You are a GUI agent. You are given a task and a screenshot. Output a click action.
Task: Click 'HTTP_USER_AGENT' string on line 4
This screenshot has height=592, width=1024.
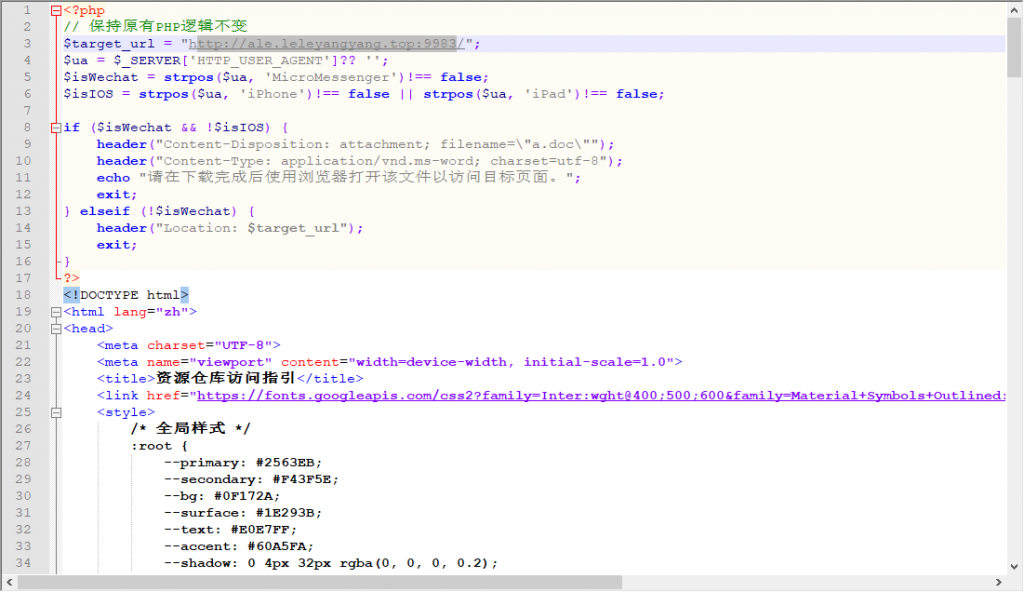point(263,61)
